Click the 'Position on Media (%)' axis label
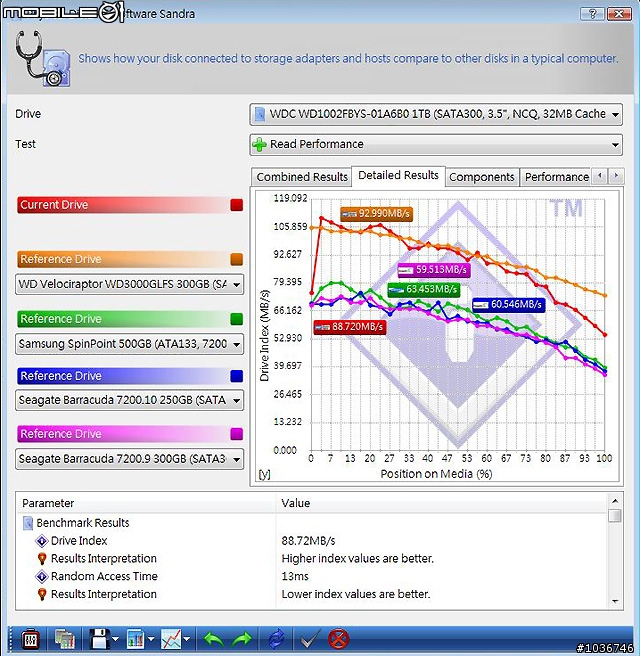640x656 pixels. [x=436, y=474]
